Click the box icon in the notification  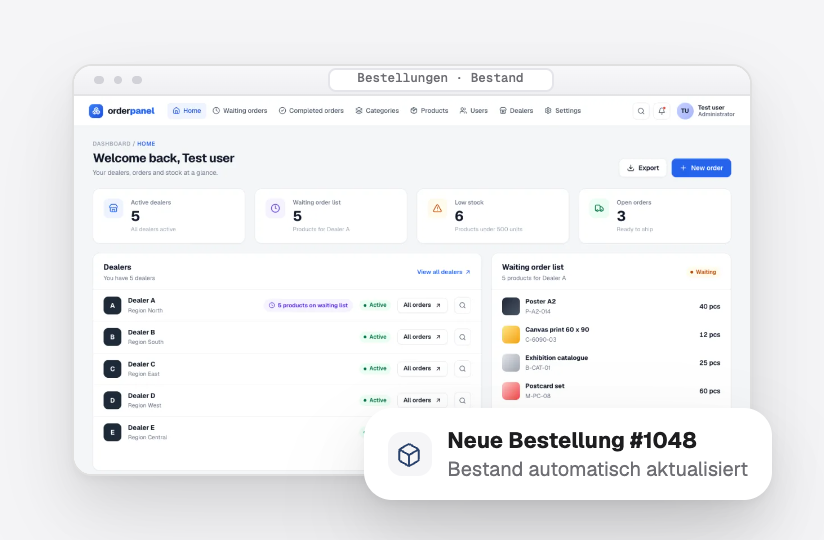(409, 455)
